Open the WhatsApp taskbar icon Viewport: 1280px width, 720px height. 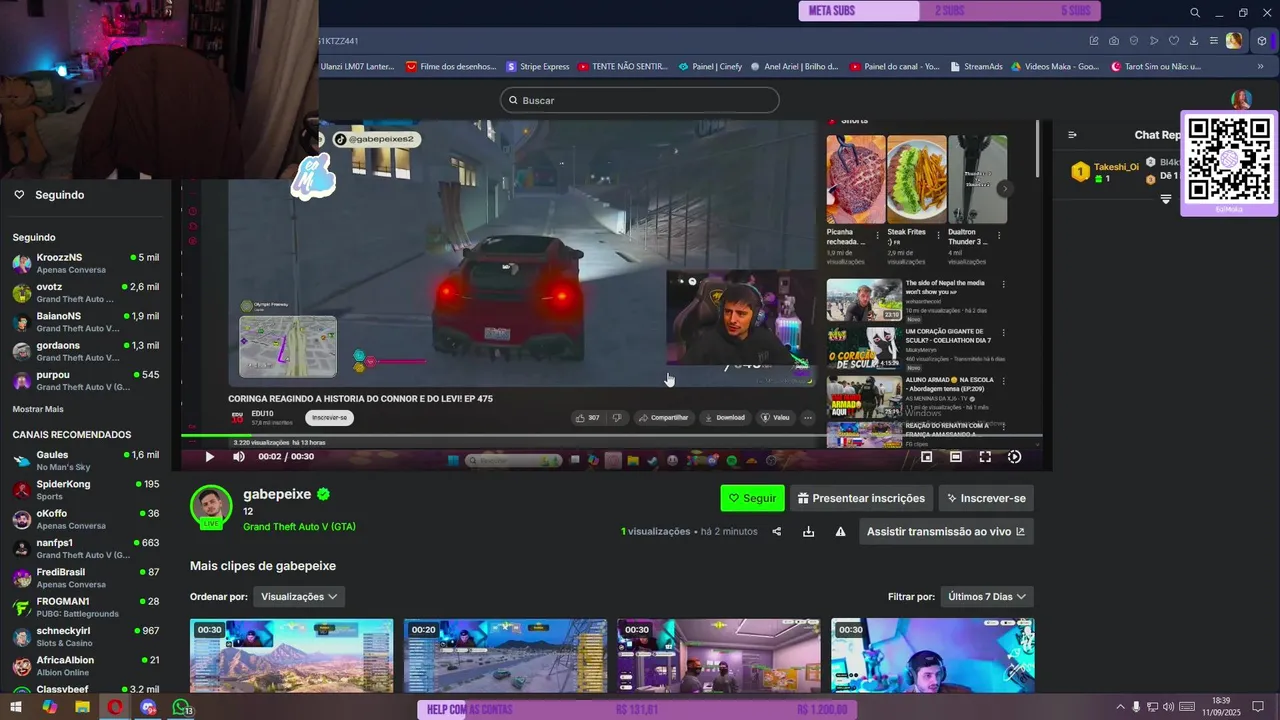pyautogui.click(x=181, y=707)
